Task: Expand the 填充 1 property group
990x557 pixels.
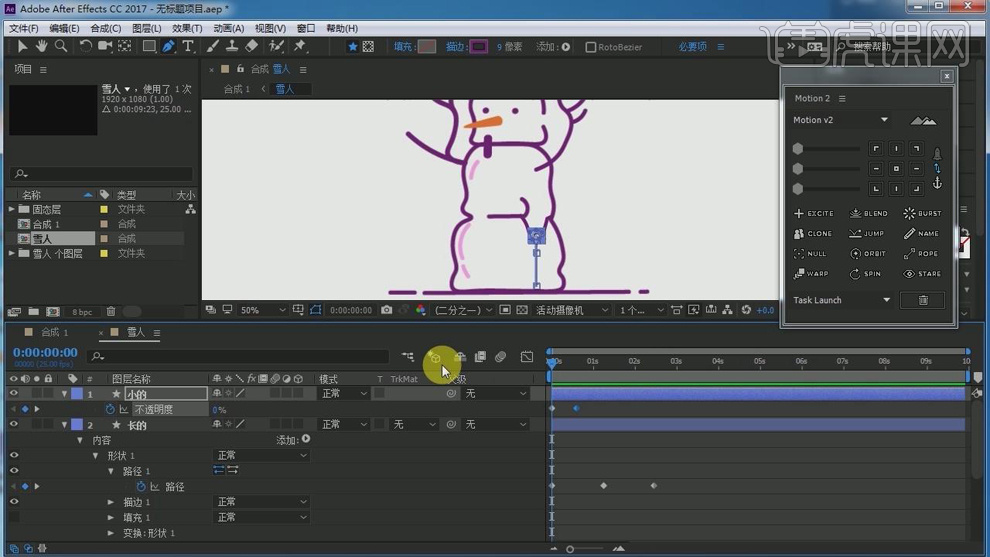Action: tap(111, 518)
